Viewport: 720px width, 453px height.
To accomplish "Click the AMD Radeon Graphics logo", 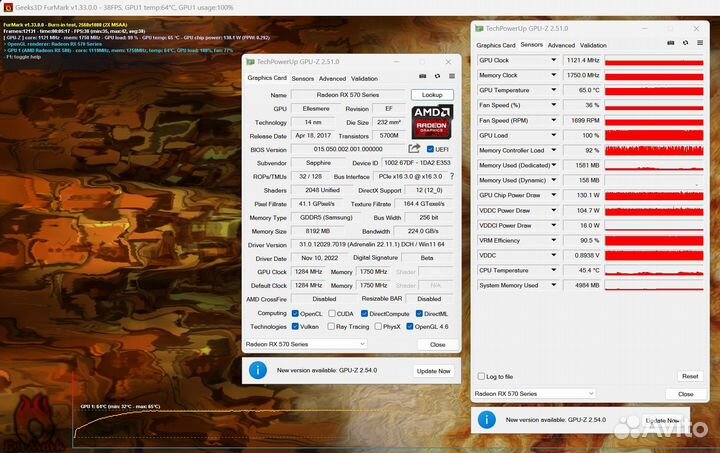I will (432, 122).
